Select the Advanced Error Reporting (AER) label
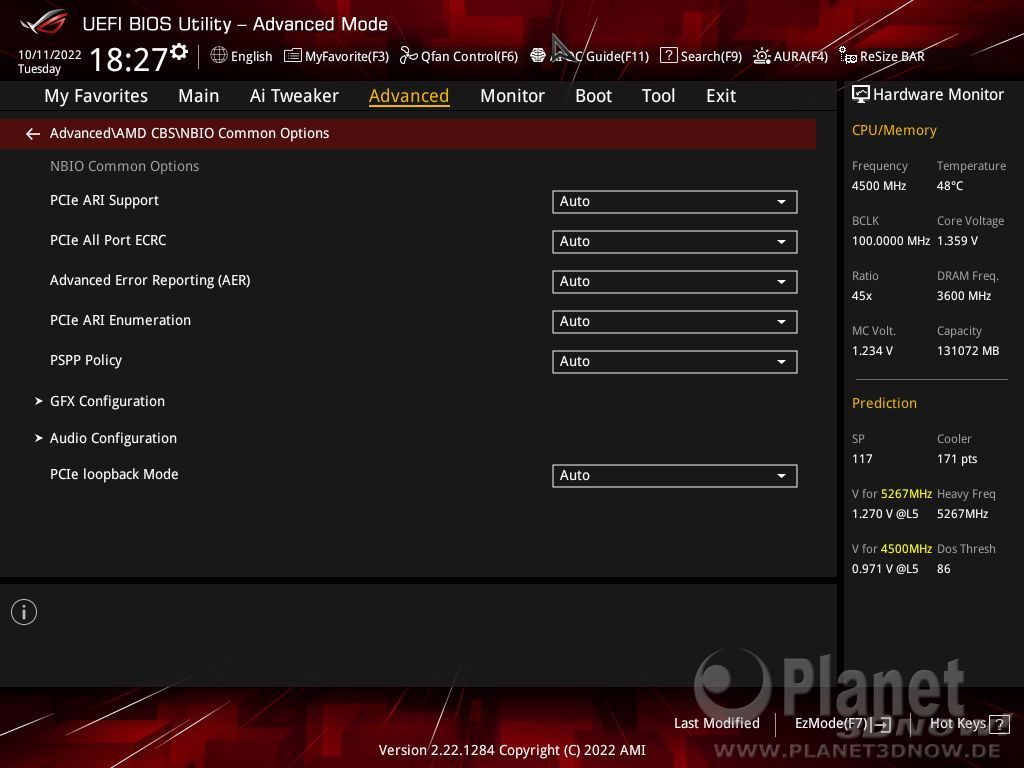This screenshot has height=768, width=1024. coord(150,280)
